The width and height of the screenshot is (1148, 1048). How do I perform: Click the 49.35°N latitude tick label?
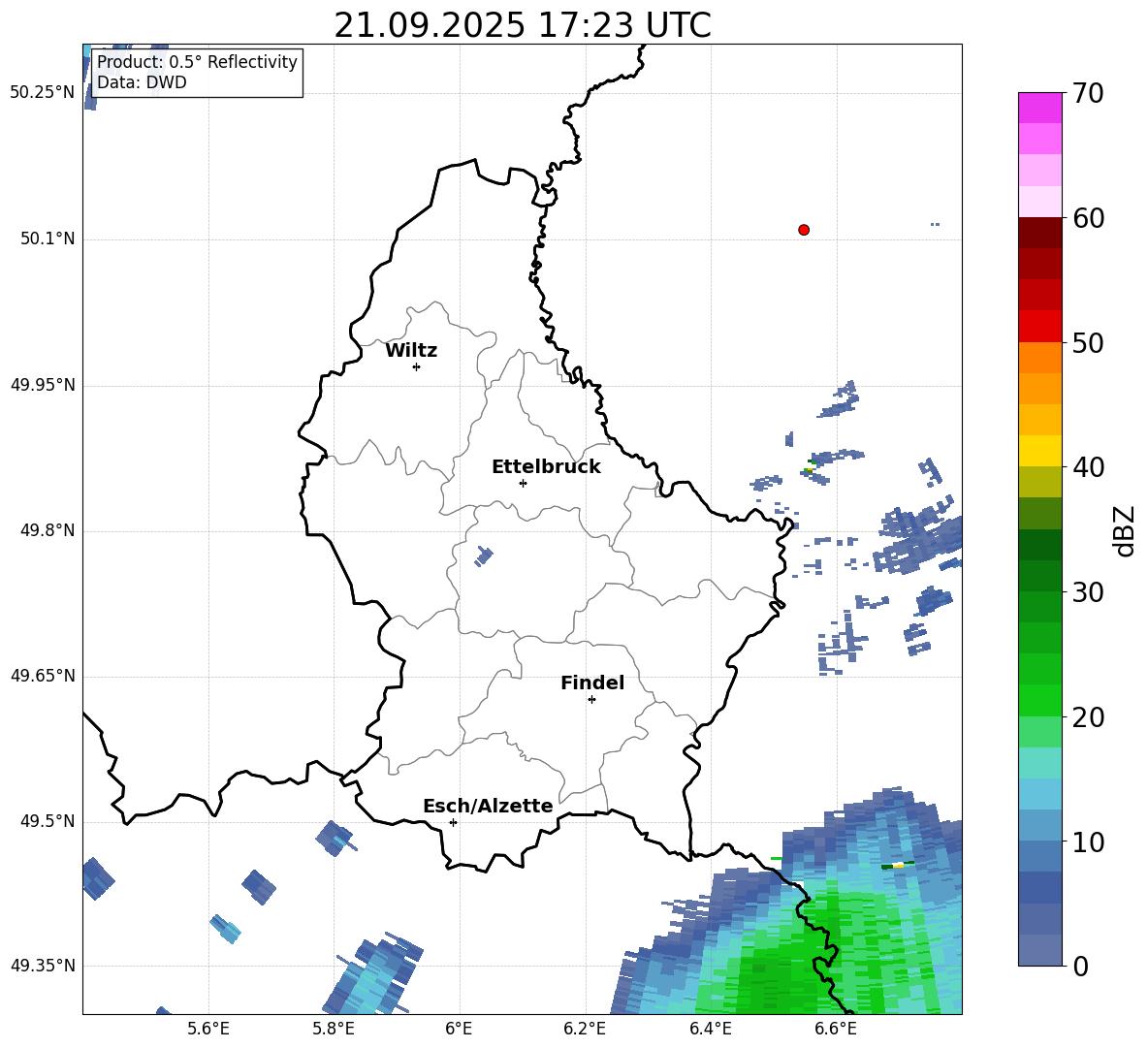pyautogui.click(x=42, y=966)
